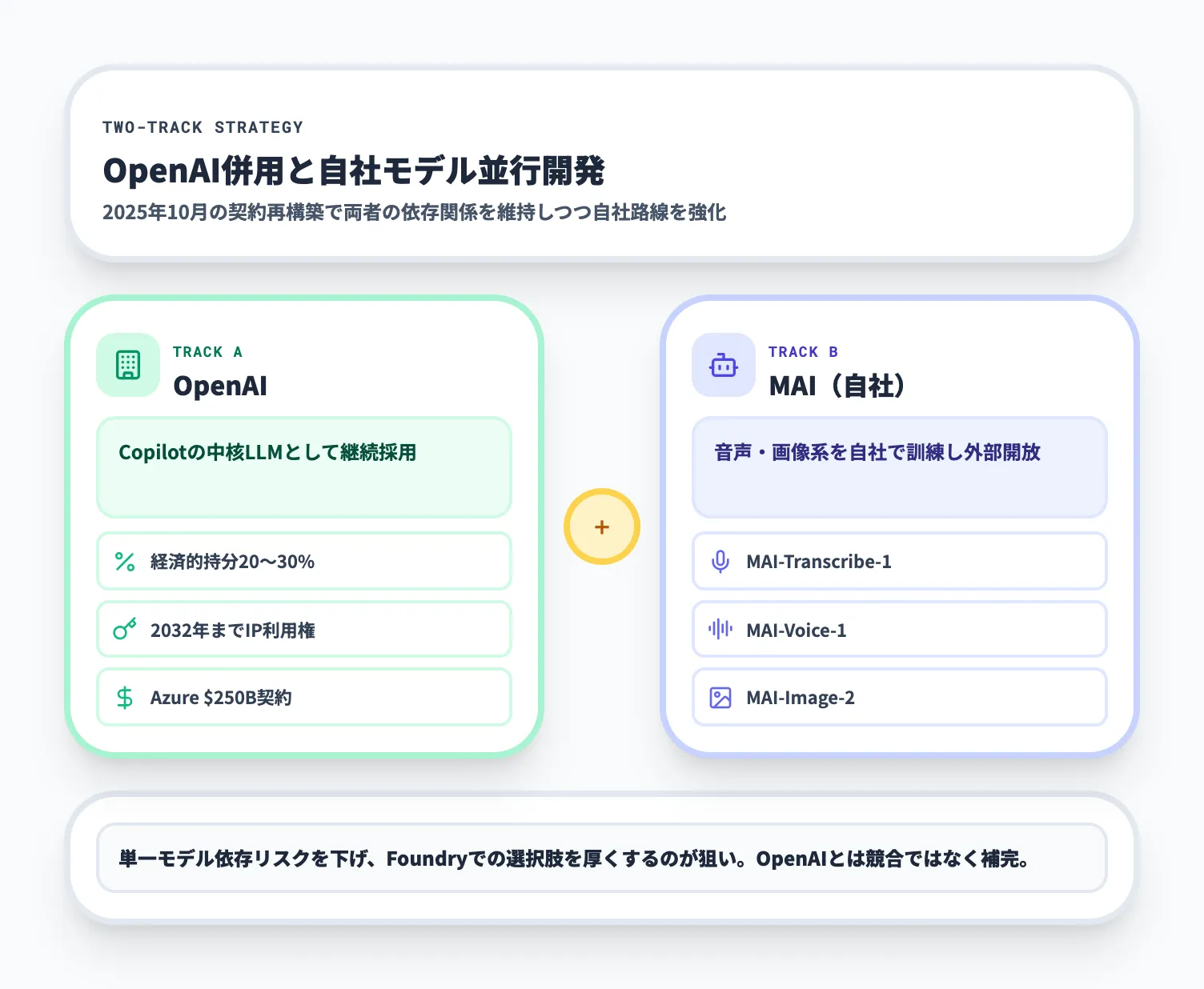Image resolution: width=1204 pixels, height=989 pixels.
Task: Select the TRACK B label
Action: pos(803,351)
